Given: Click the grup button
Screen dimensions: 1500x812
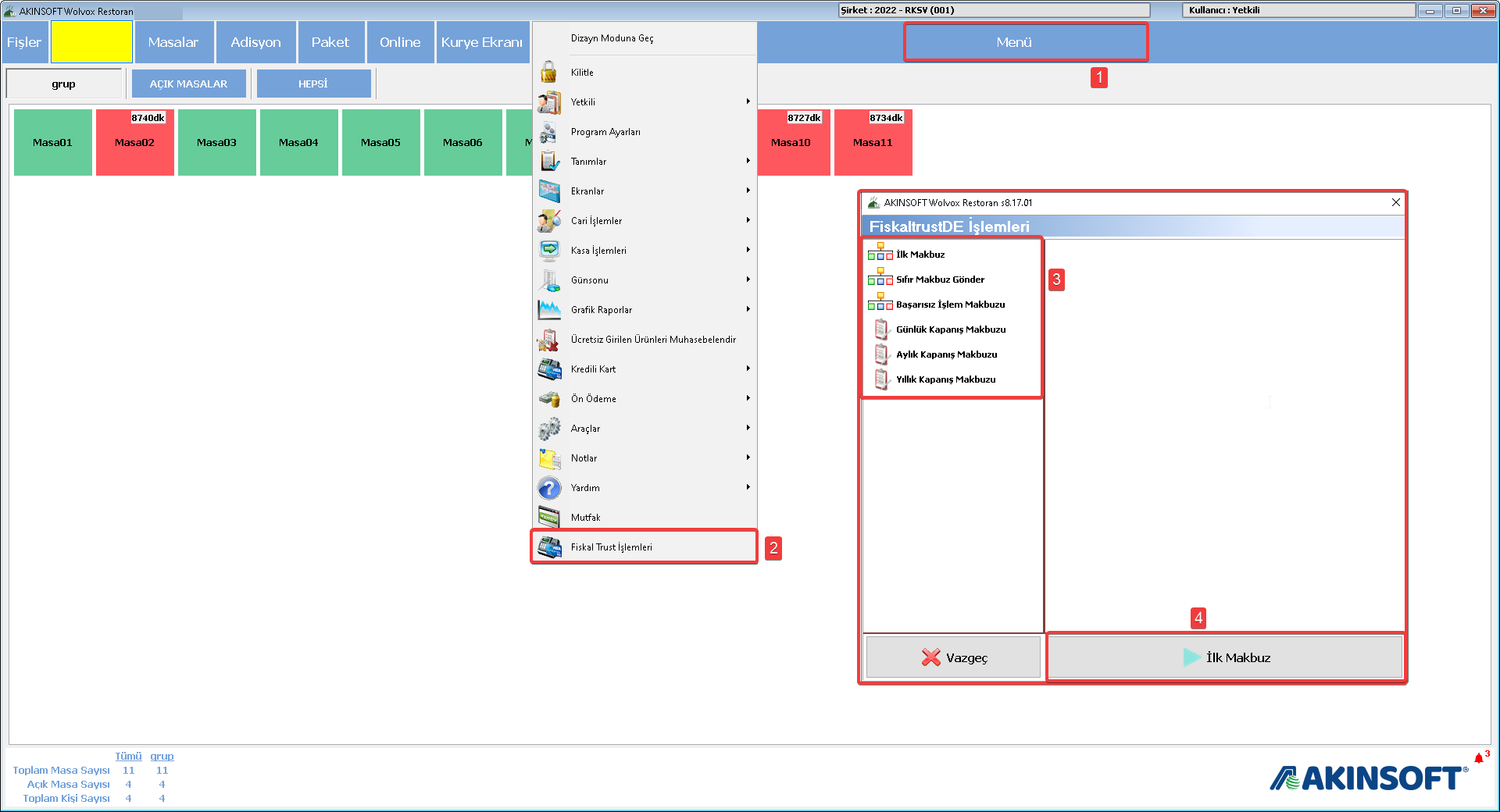Looking at the screenshot, I should point(64,84).
